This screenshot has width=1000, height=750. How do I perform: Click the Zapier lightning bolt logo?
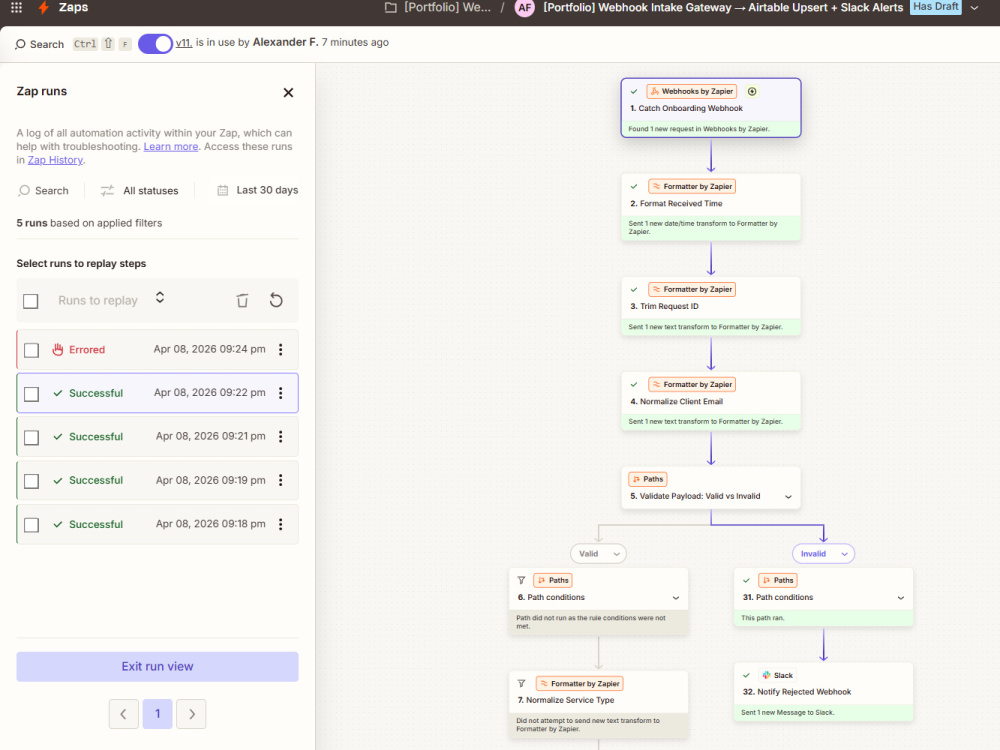43,8
